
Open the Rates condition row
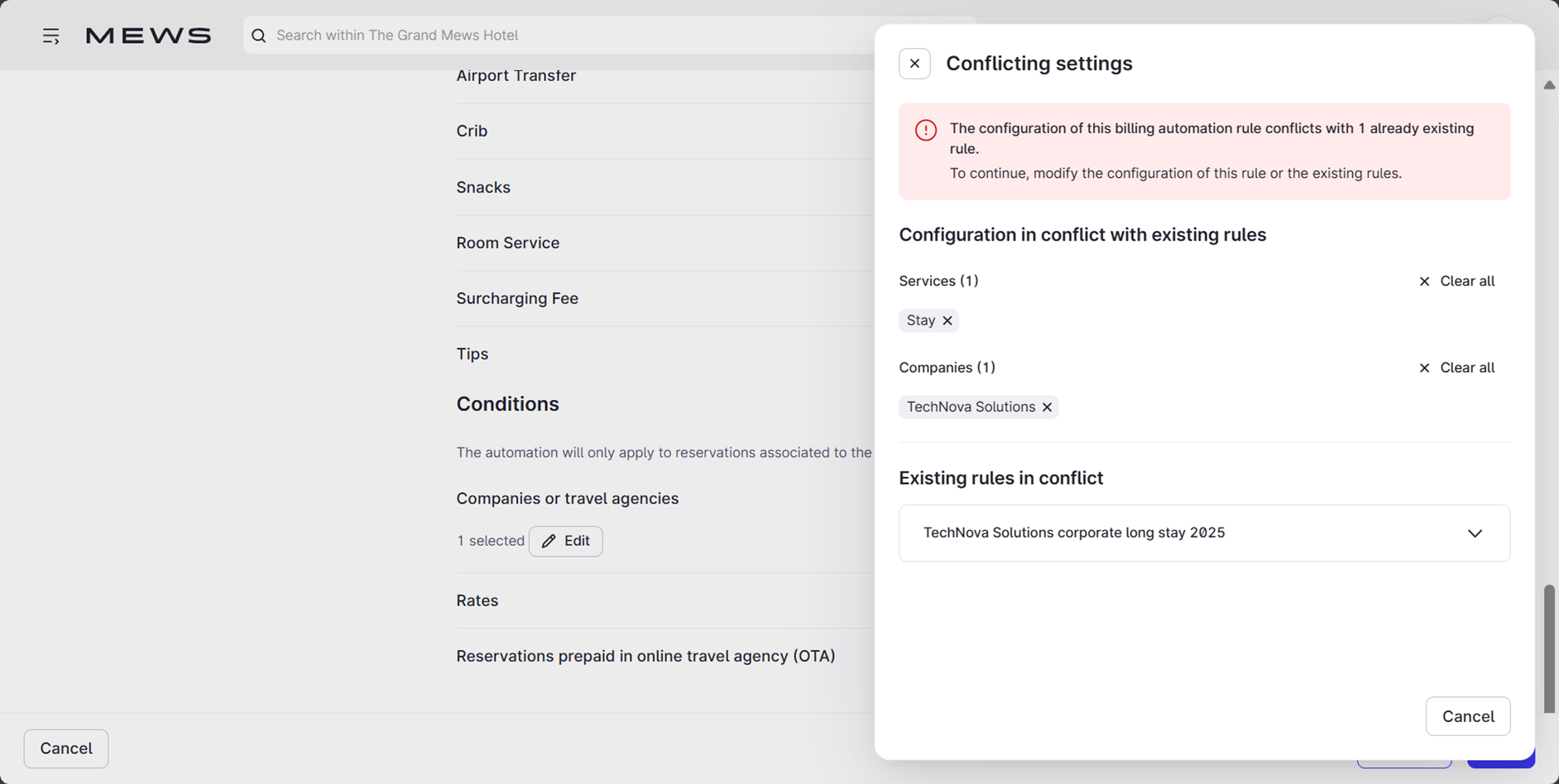pos(665,600)
